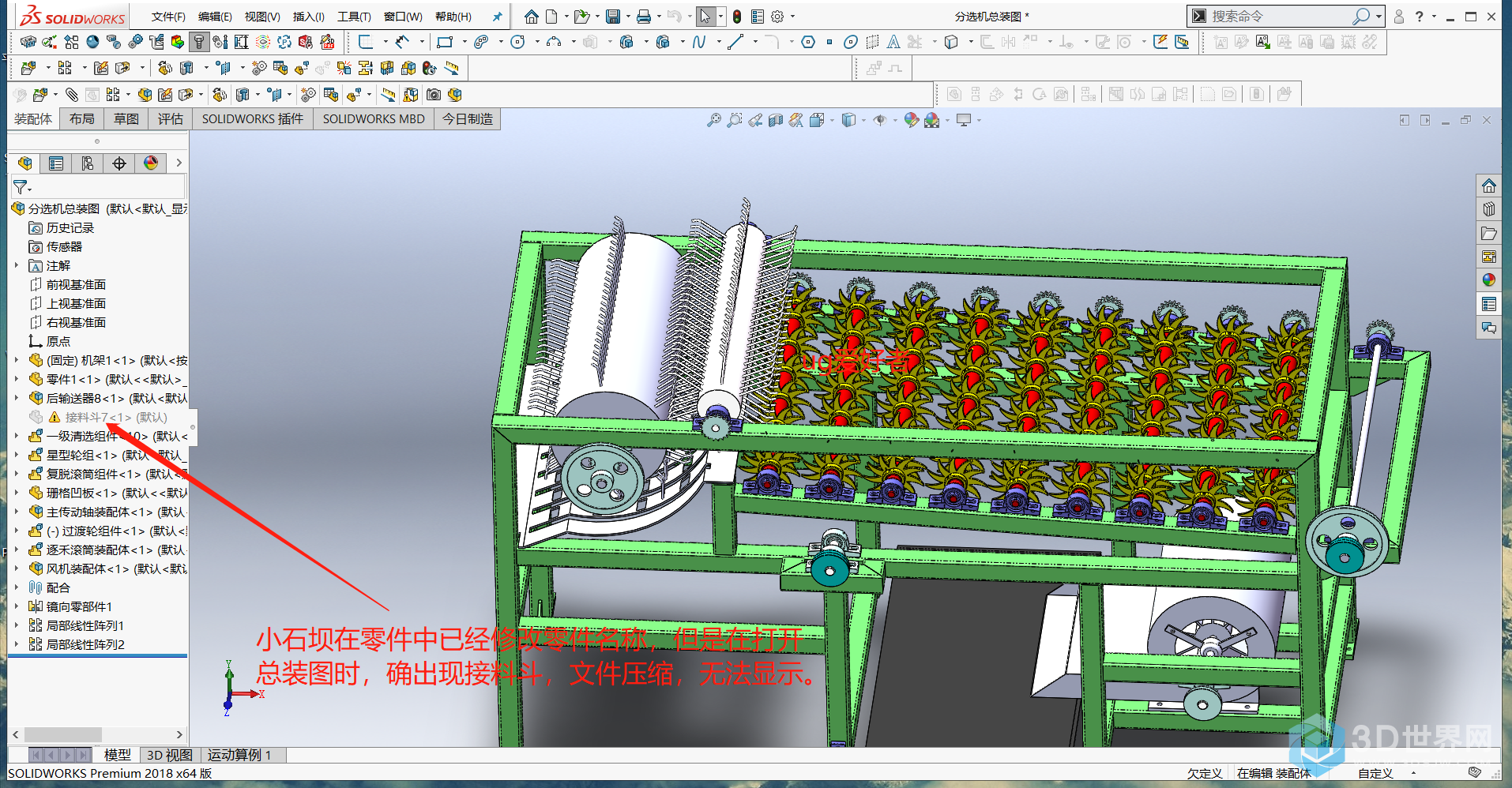This screenshot has width=1512, height=788.
Task: Click Edit Appearance color ball icon
Action: coord(912,120)
